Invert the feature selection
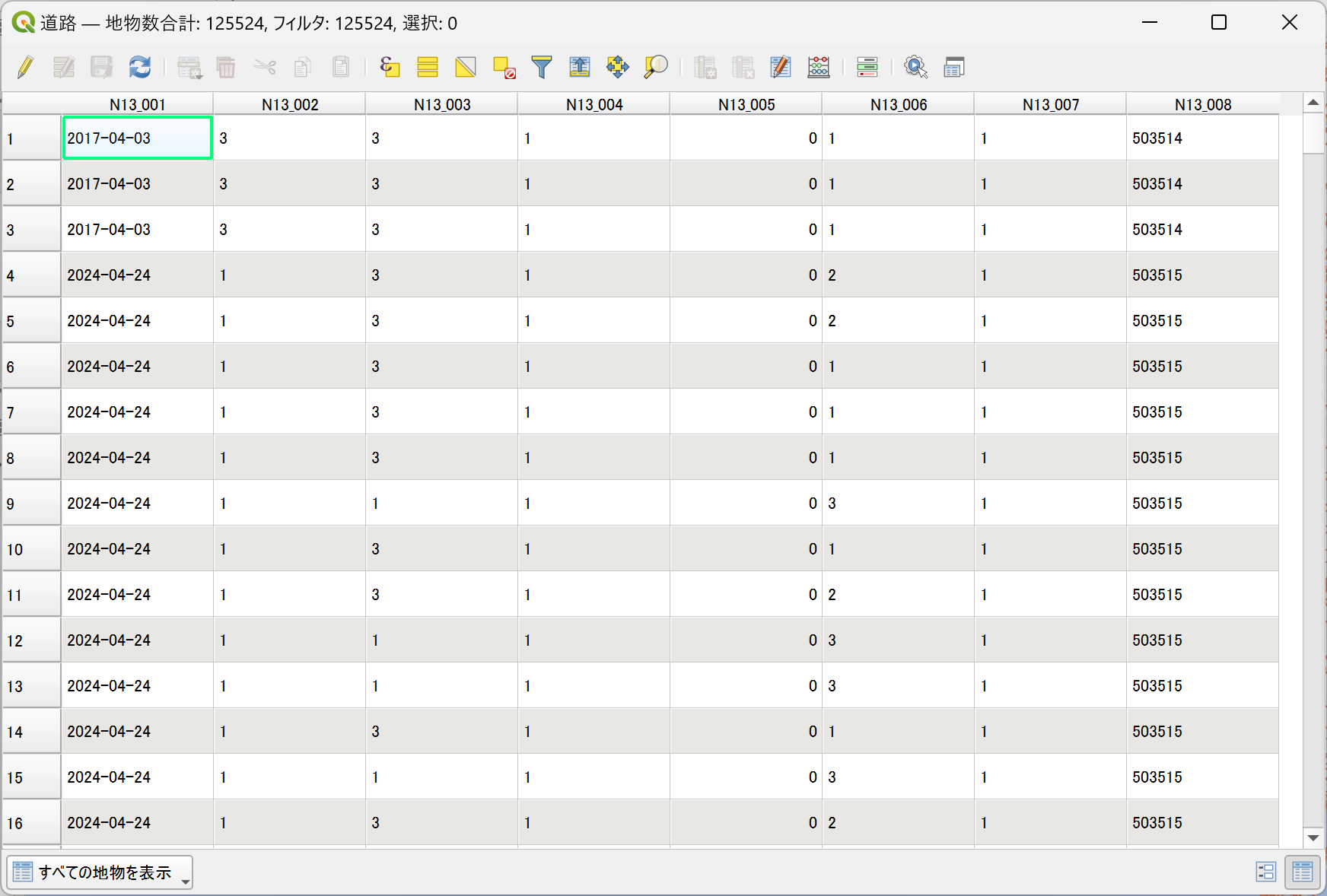 pyautogui.click(x=466, y=67)
